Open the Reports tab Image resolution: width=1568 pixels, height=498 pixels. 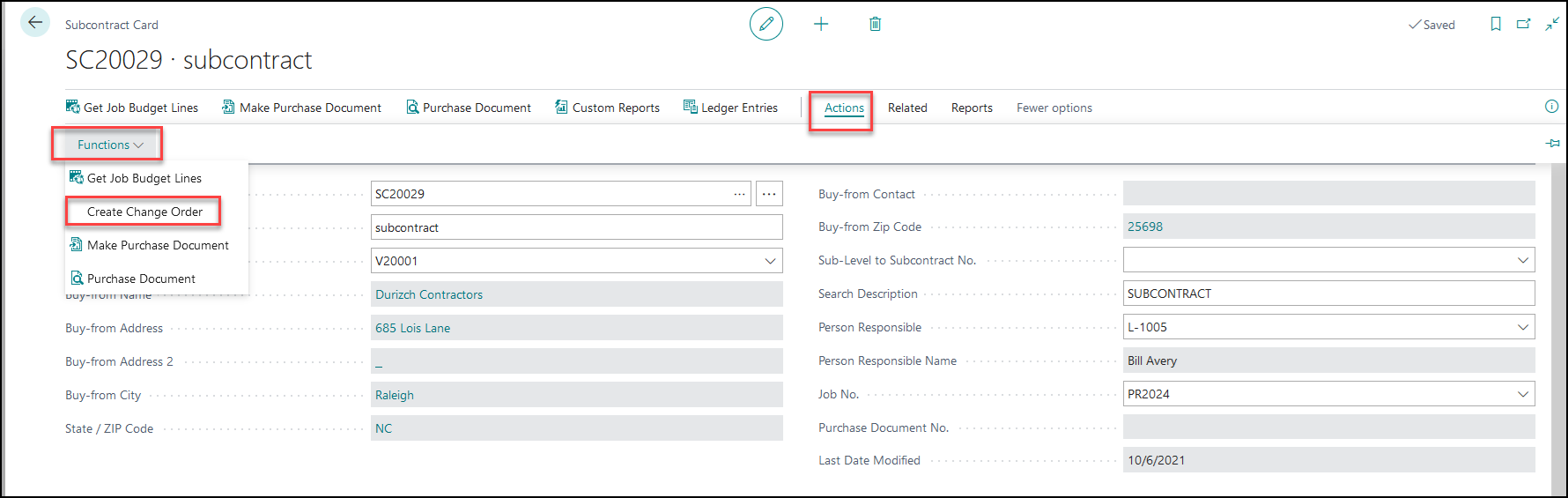(972, 108)
